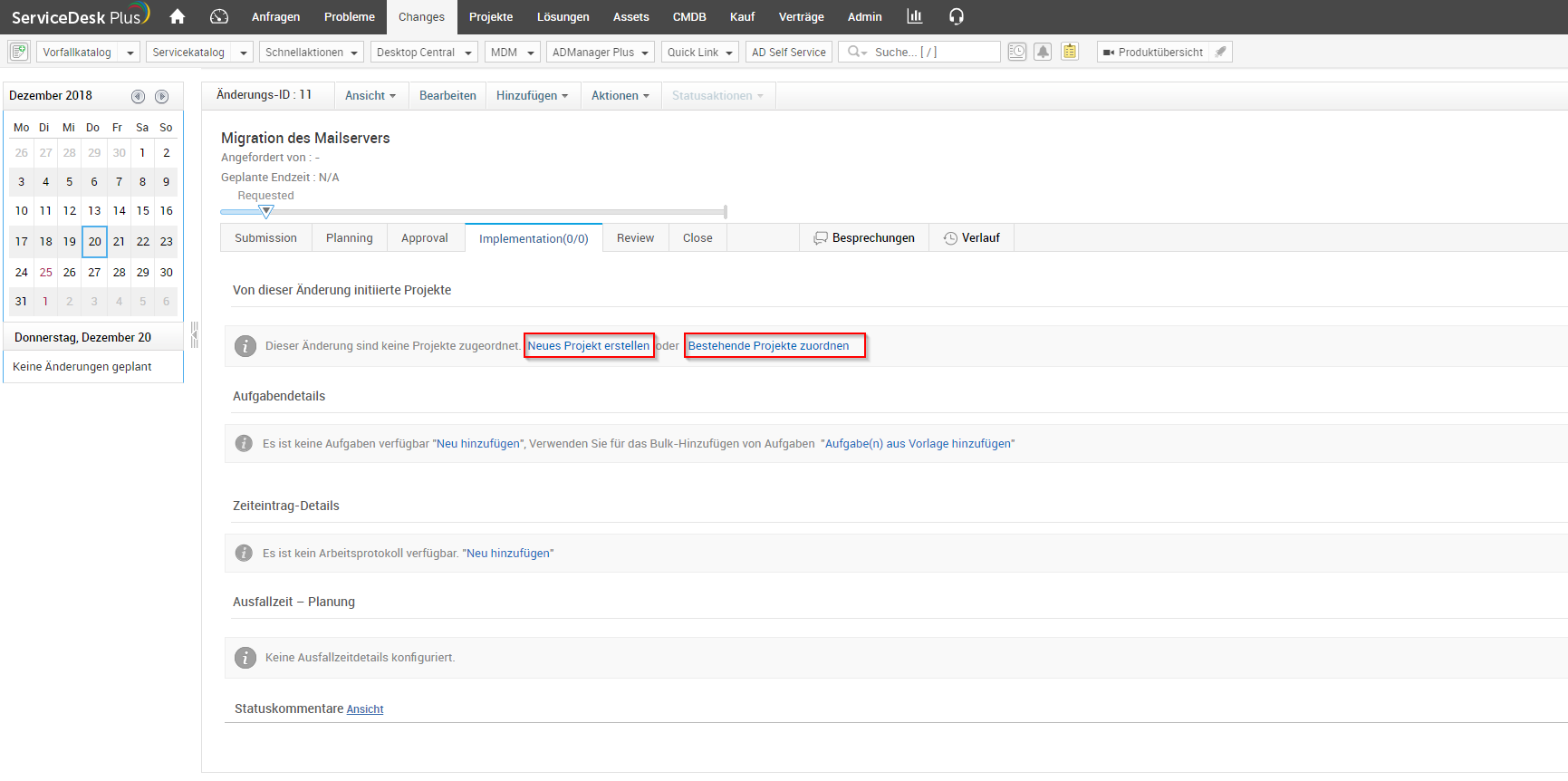Viewport: 1568px width, 781px height.
Task: Click 'Neu hinzufügen' in Aufgabendetails
Action: click(x=478, y=444)
